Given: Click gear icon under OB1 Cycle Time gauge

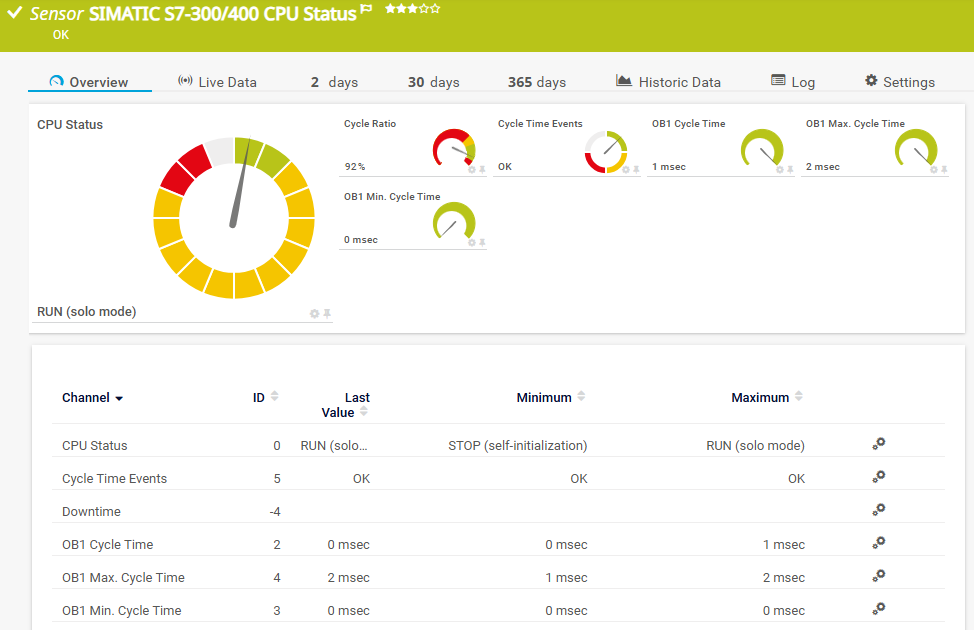Looking at the screenshot, I should [x=780, y=170].
